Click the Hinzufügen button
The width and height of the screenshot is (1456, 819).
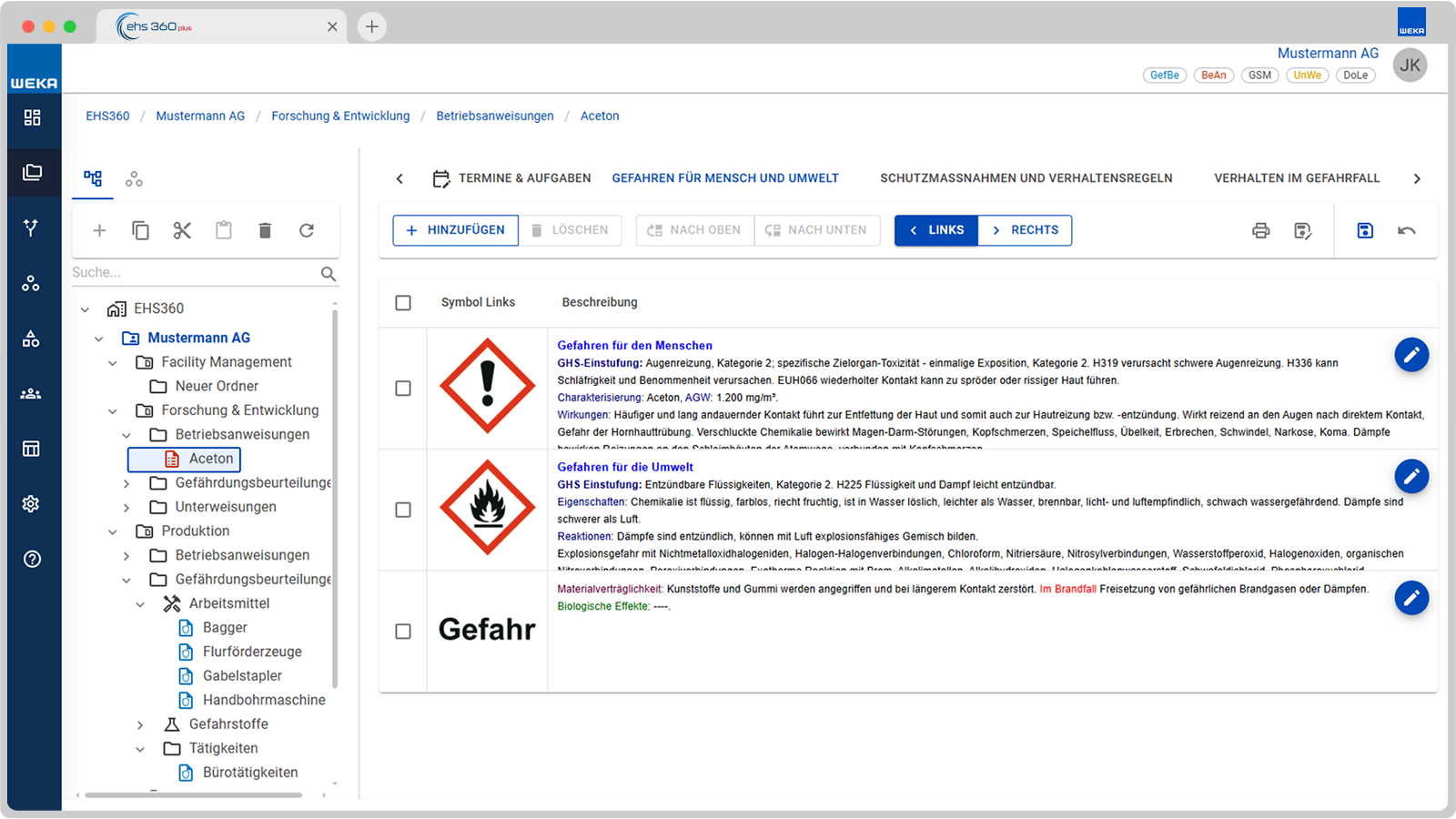455,230
